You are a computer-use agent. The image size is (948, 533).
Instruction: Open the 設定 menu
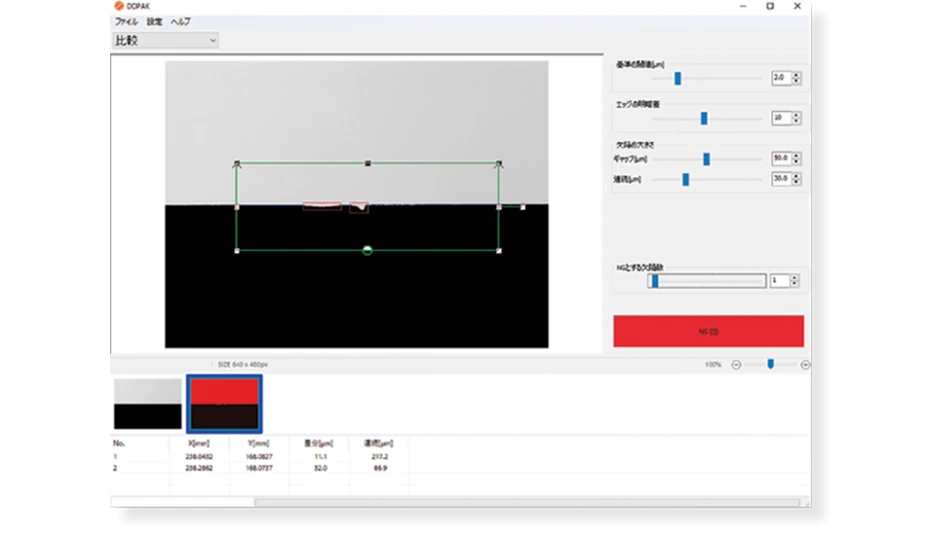pyautogui.click(x=154, y=21)
